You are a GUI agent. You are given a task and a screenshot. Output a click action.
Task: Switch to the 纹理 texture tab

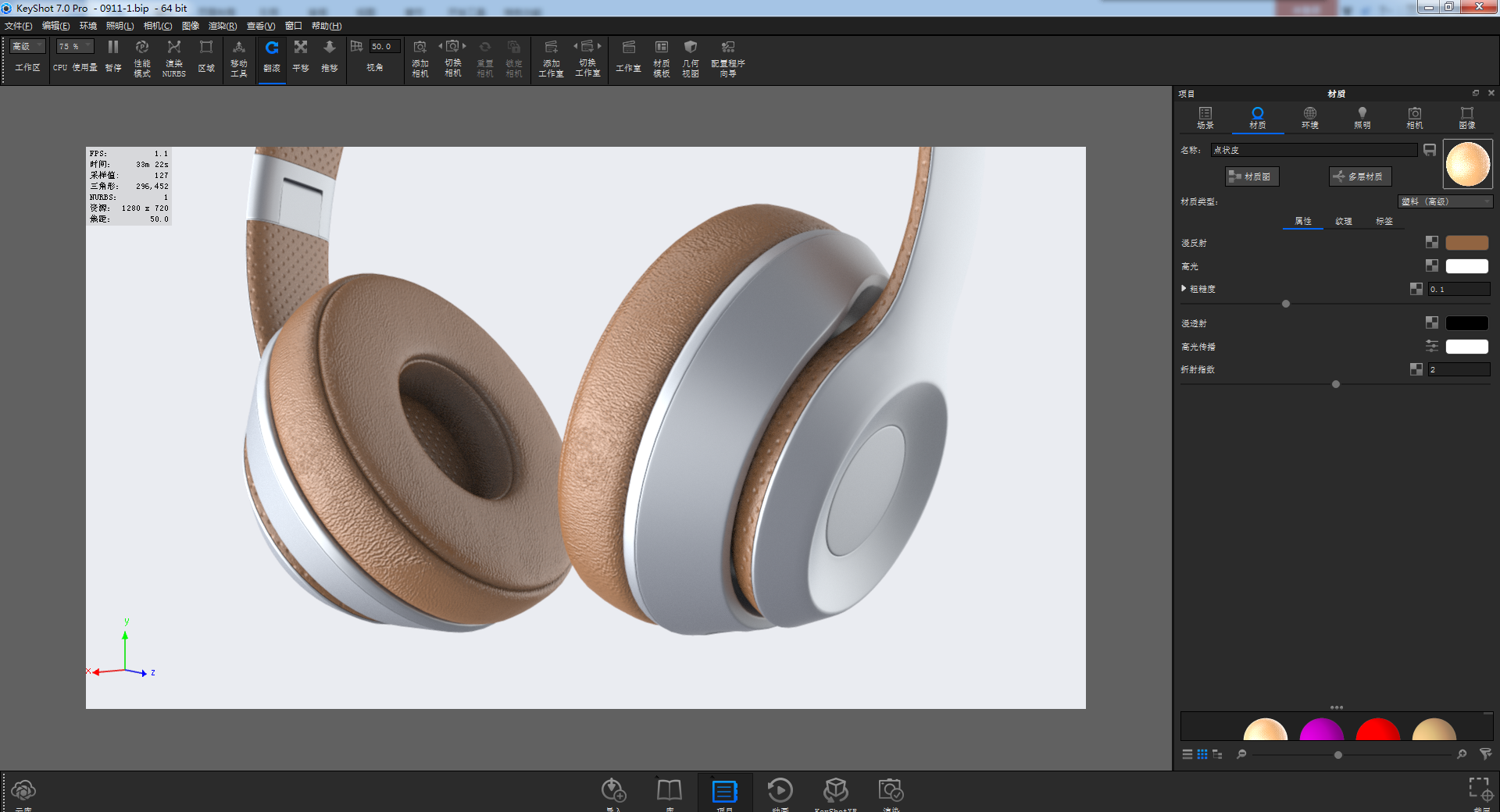(x=1343, y=221)
